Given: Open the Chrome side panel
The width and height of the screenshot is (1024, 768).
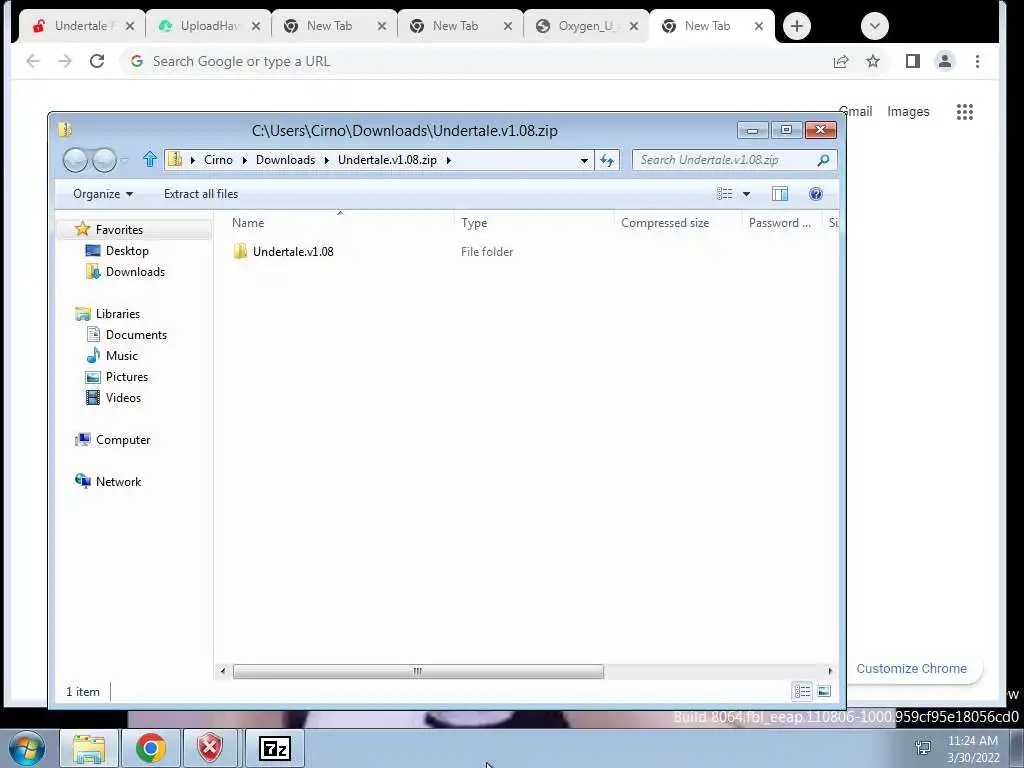Looking at the screenshot, I should (x=912, y=61).
